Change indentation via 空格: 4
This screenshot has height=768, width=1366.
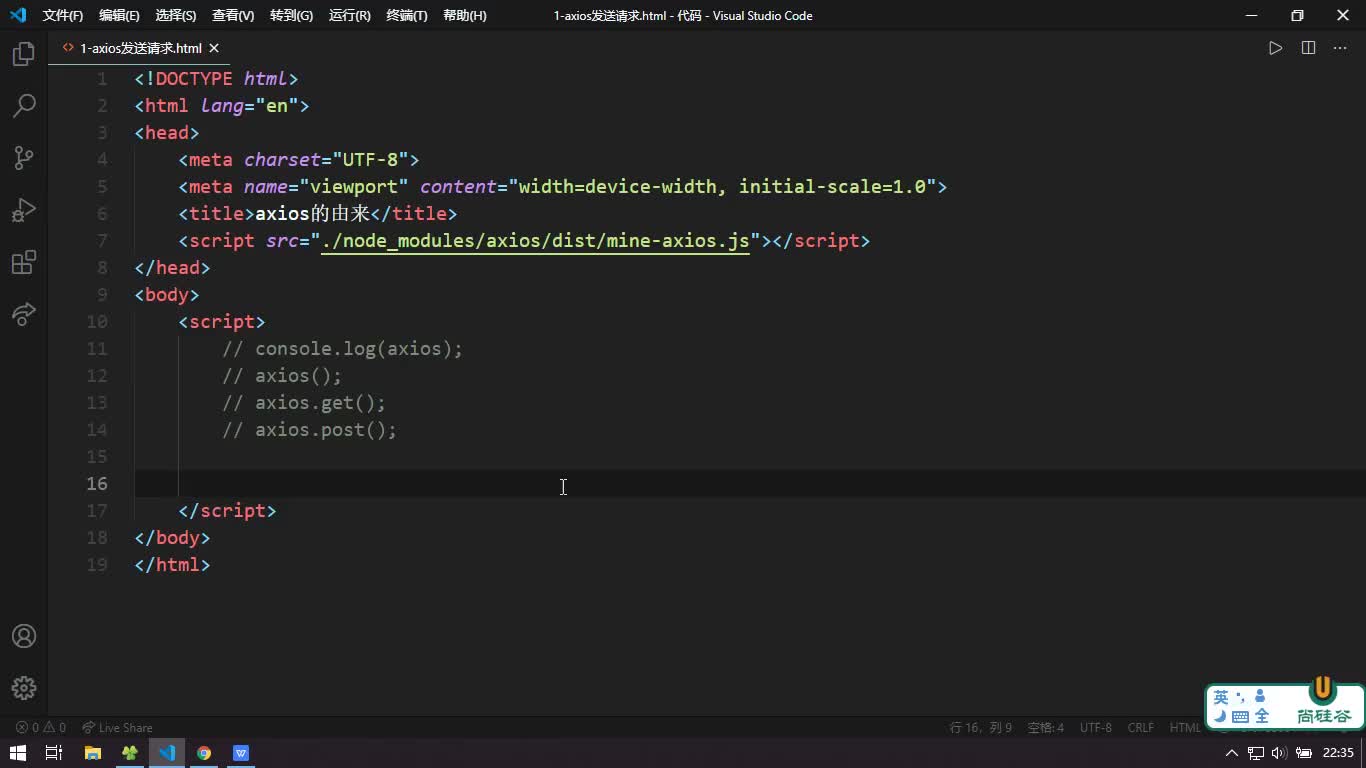[1046, 728]
